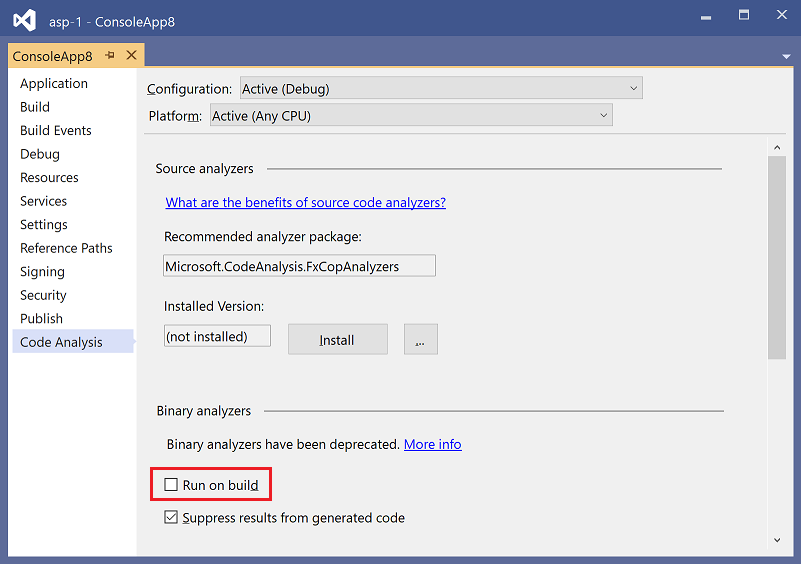This screenshot has width=801, height=564.
Task: Follow the More info link
Action: click(432, 444)
